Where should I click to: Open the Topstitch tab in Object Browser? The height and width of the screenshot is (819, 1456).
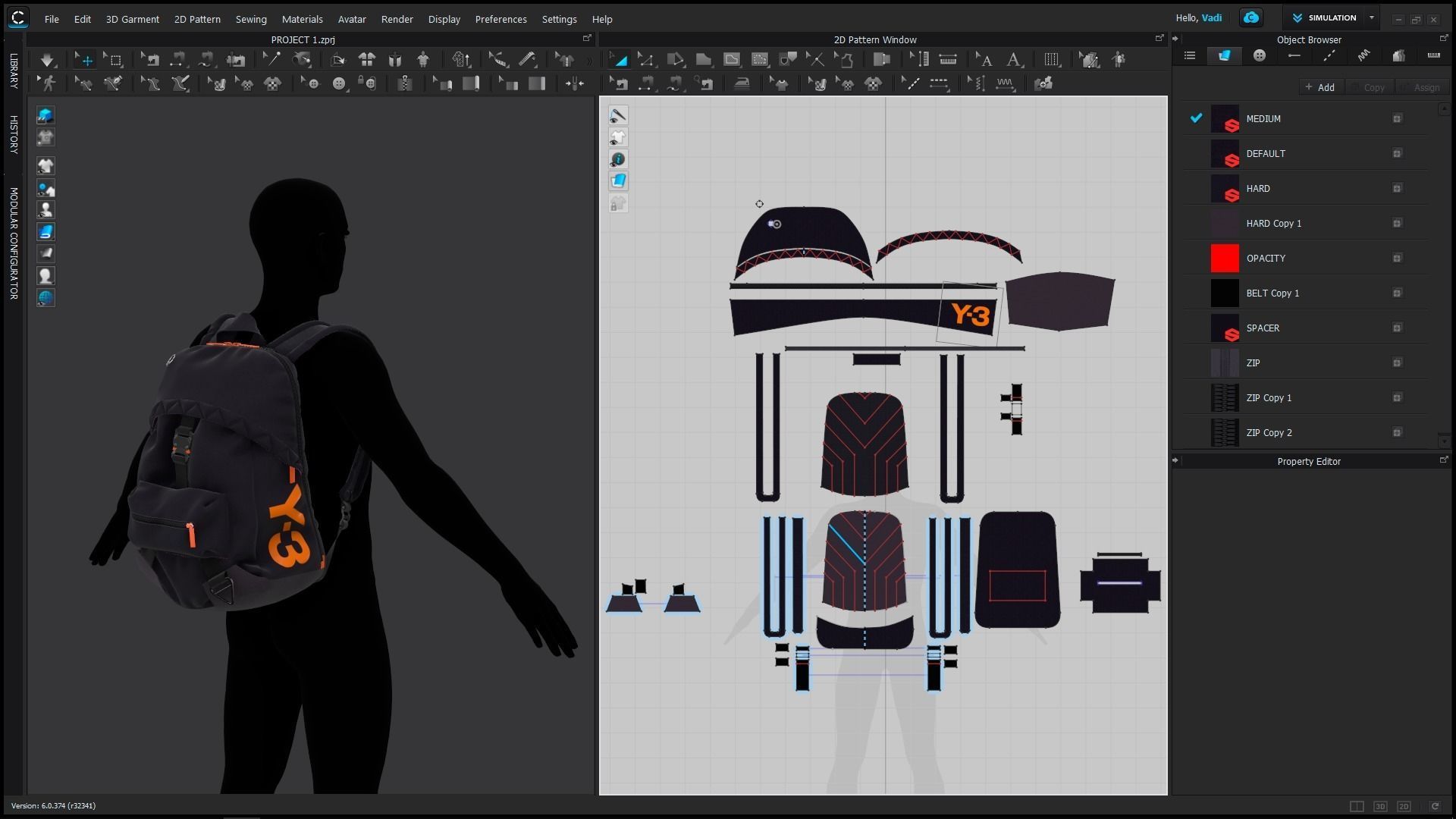(1329, 56)
